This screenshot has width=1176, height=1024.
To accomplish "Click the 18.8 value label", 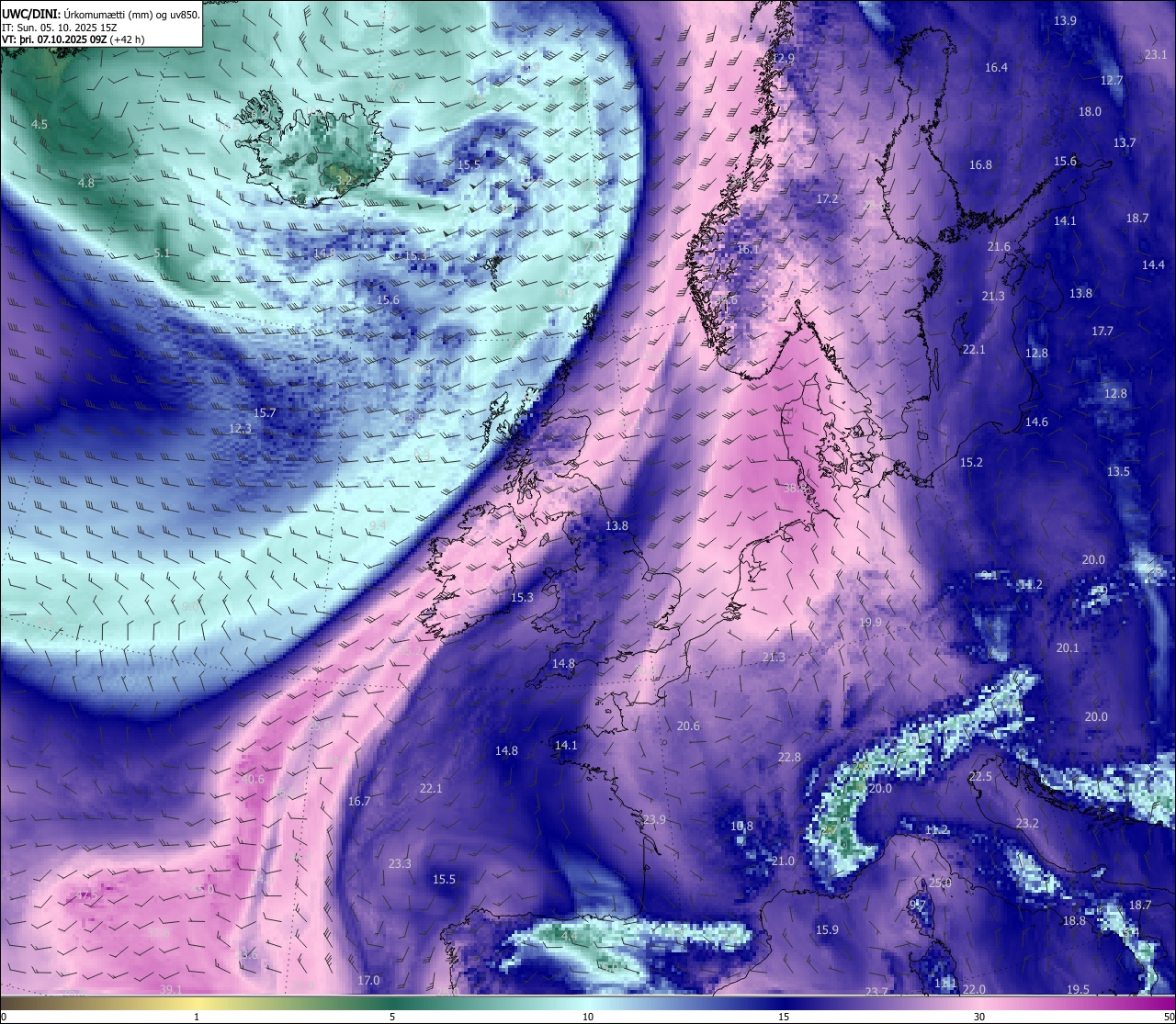I will click(1074, 921).
